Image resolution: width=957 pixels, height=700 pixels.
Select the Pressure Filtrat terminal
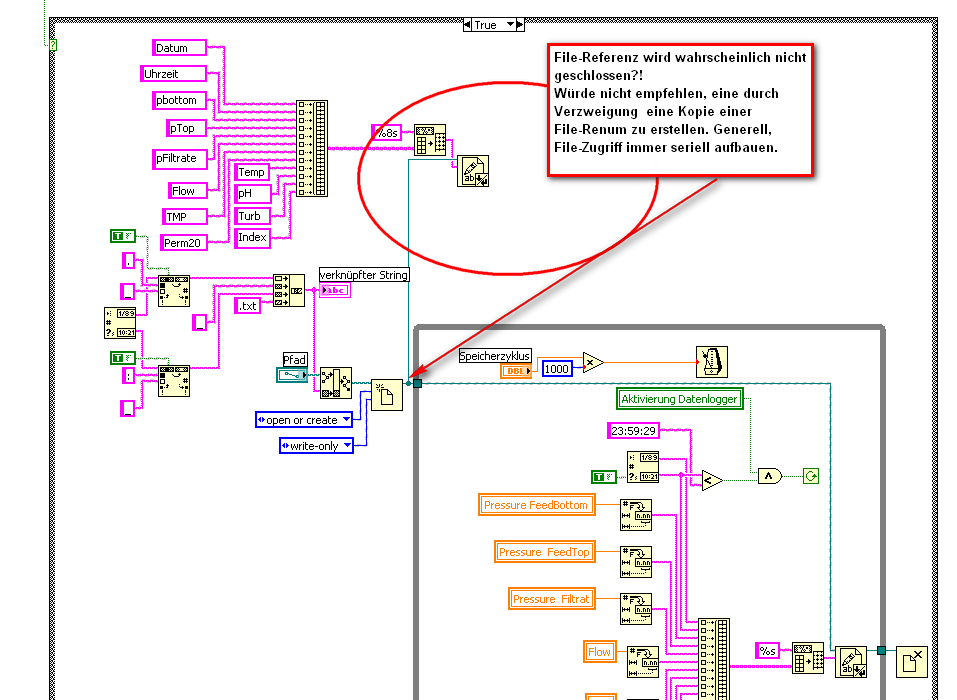tap(551, 599)
